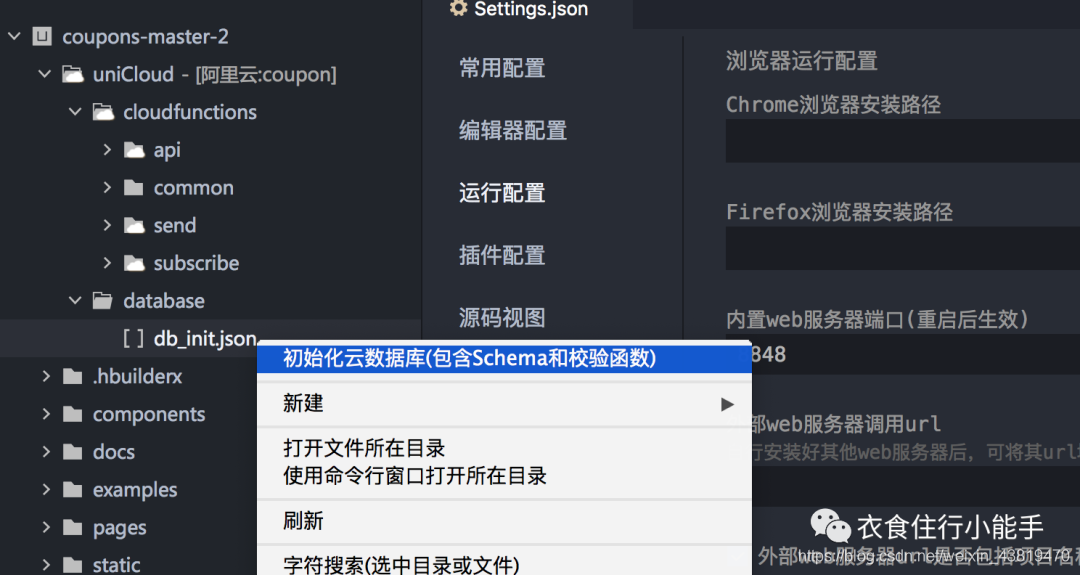Click the Firefox浏览器安装路径 input field
1080x575 pixels.
coord(903,248)
